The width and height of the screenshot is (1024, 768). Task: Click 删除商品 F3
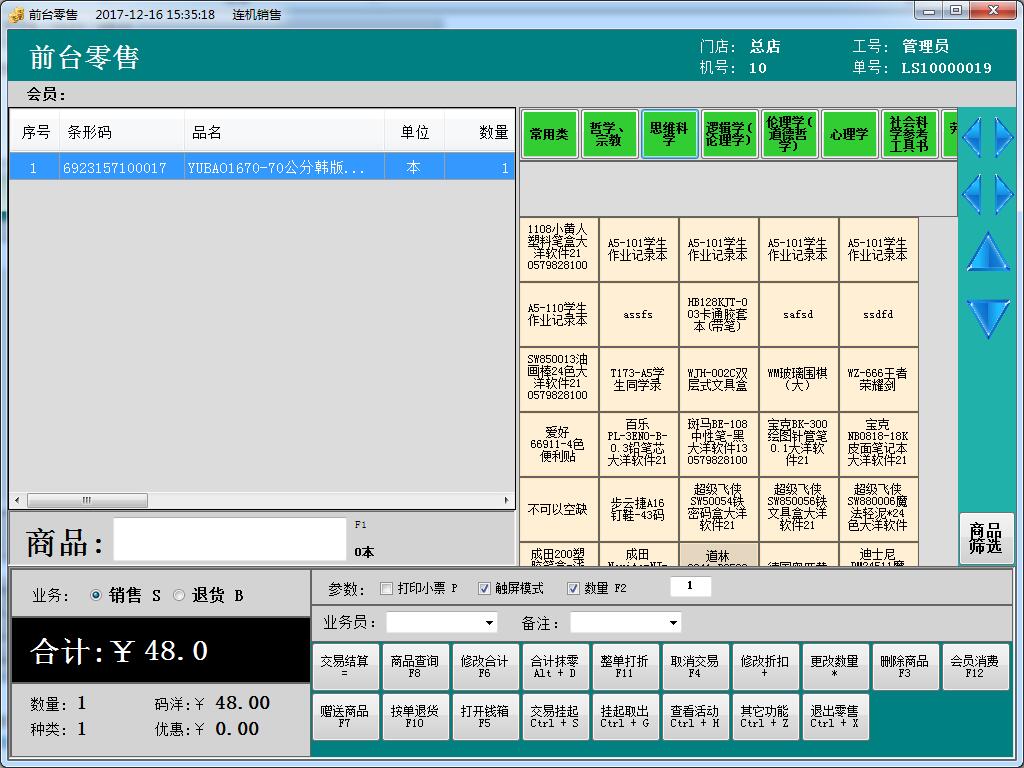pos(905,667)
